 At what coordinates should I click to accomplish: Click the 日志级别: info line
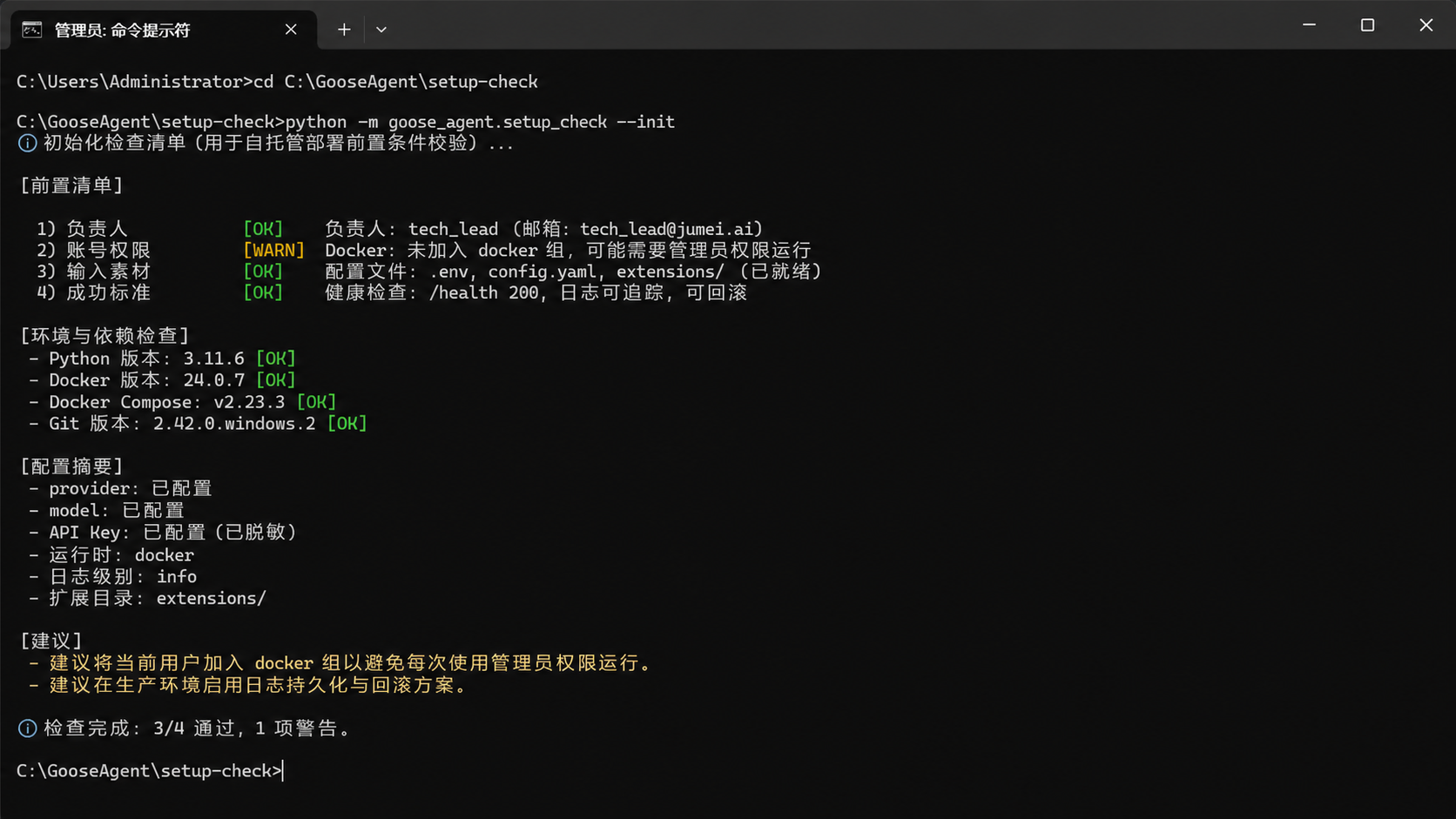112,577
